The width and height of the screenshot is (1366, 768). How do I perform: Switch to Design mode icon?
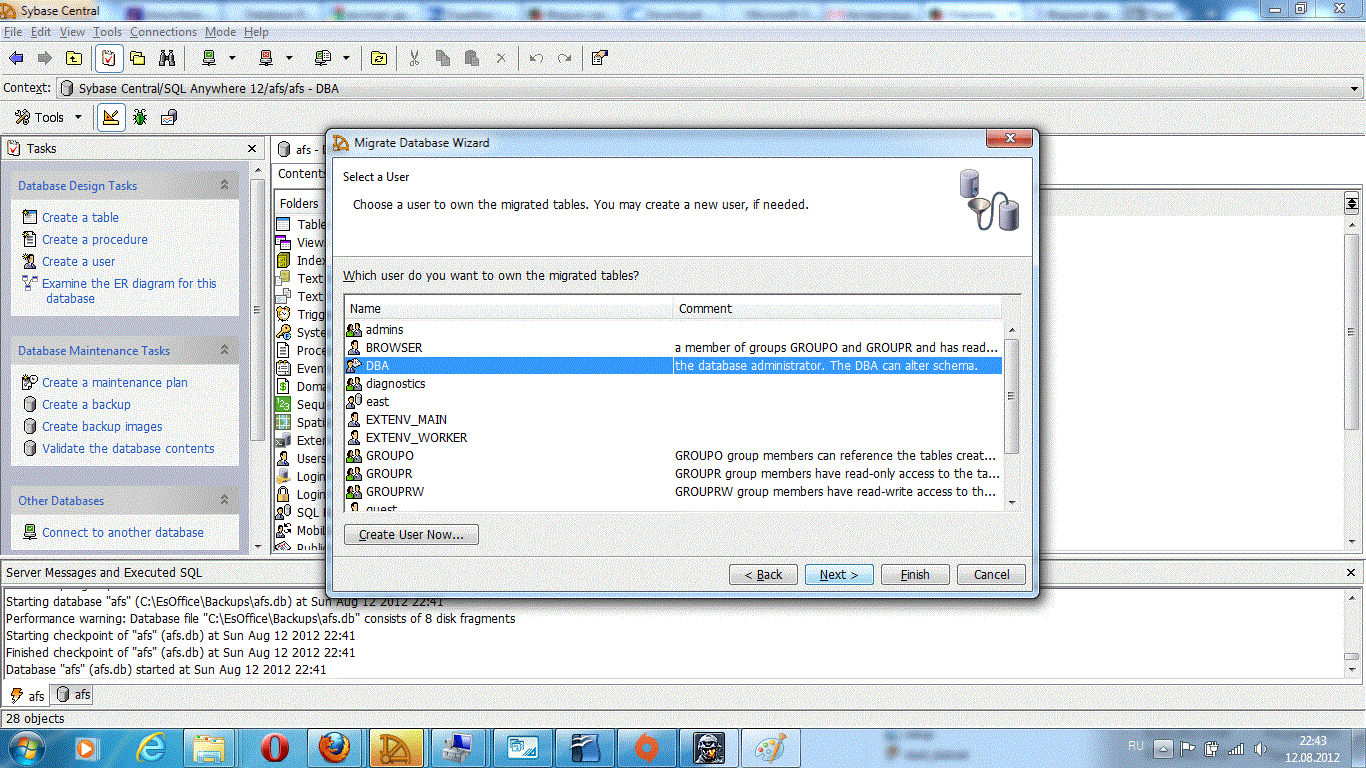[111, 117]
